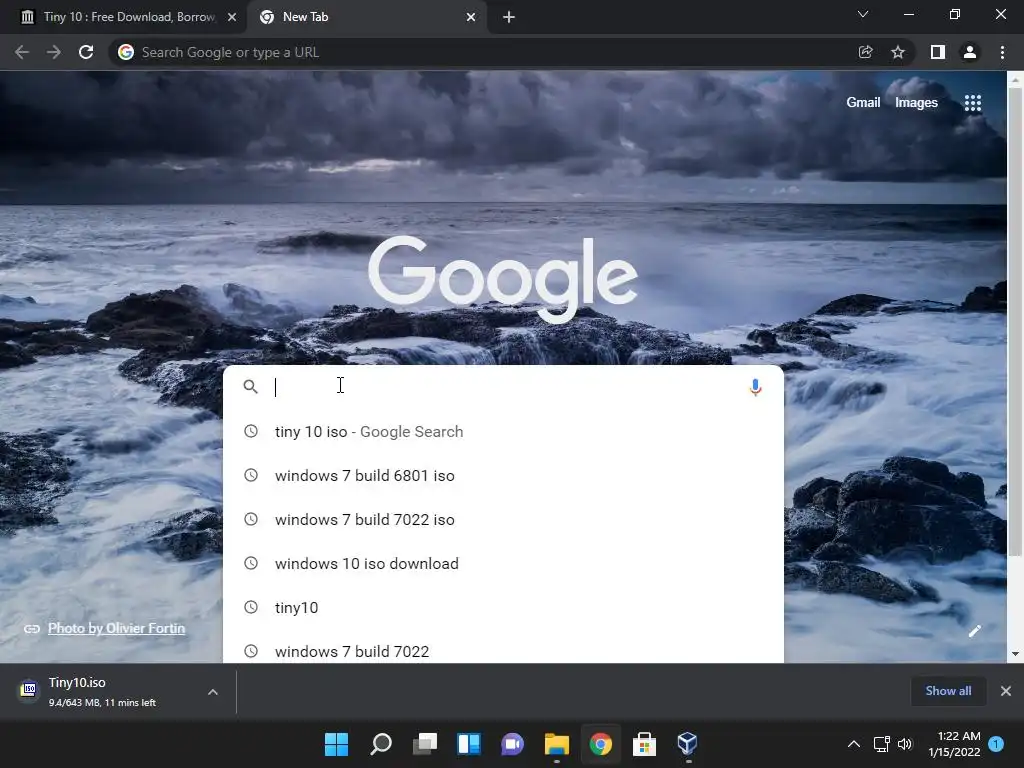Screen dimensions: 1024x768
Task: Click the page scrollbar down arrow
Action: click(x=1015, y=654)
